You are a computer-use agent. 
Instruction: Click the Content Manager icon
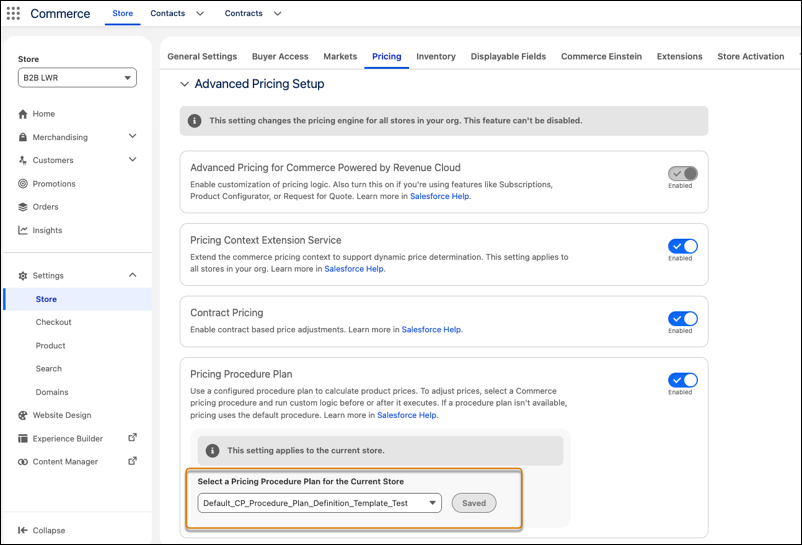[23, 462]
